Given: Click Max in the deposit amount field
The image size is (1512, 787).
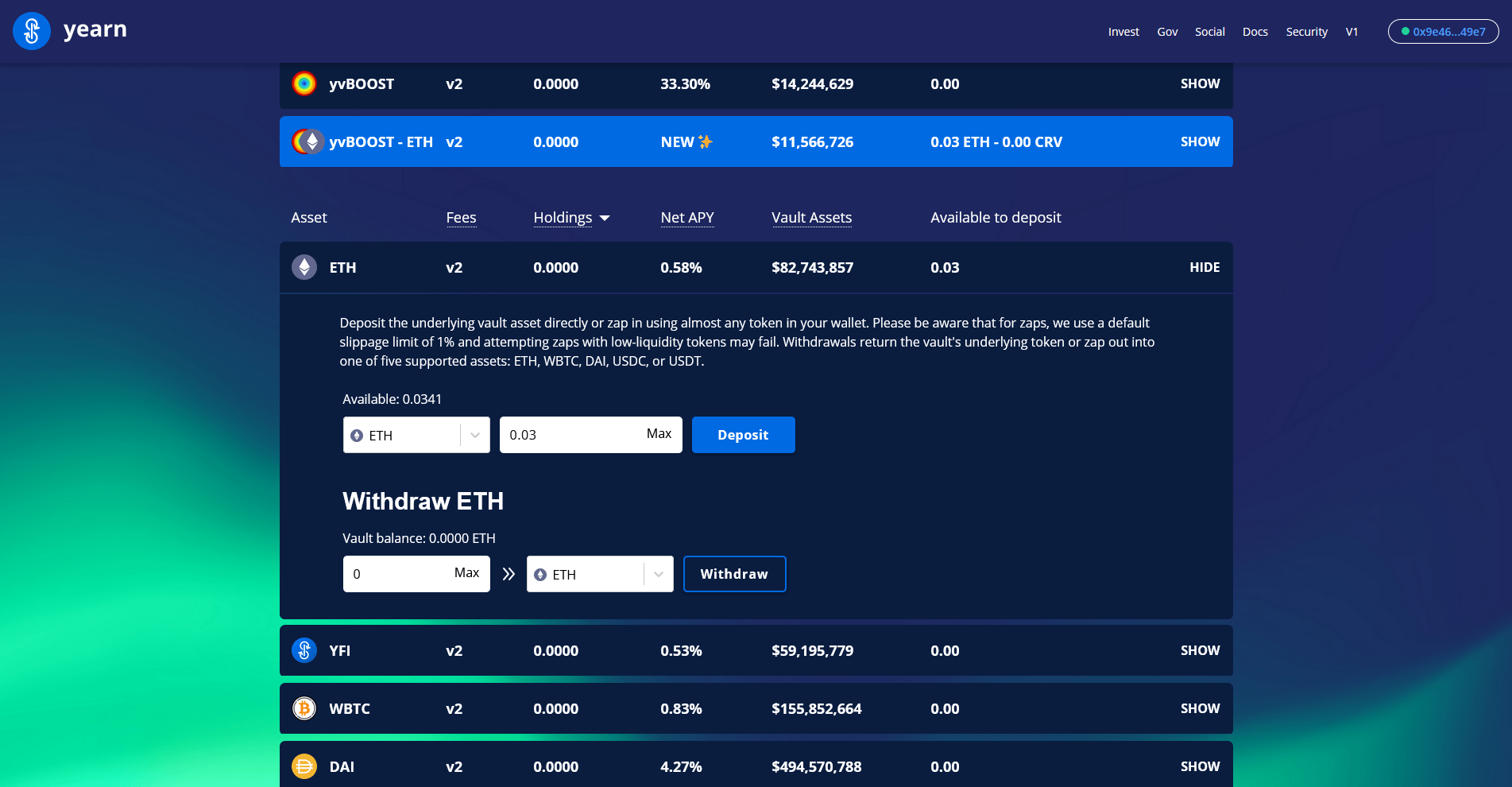Looking at the screenshot, I should pos(659,434).
